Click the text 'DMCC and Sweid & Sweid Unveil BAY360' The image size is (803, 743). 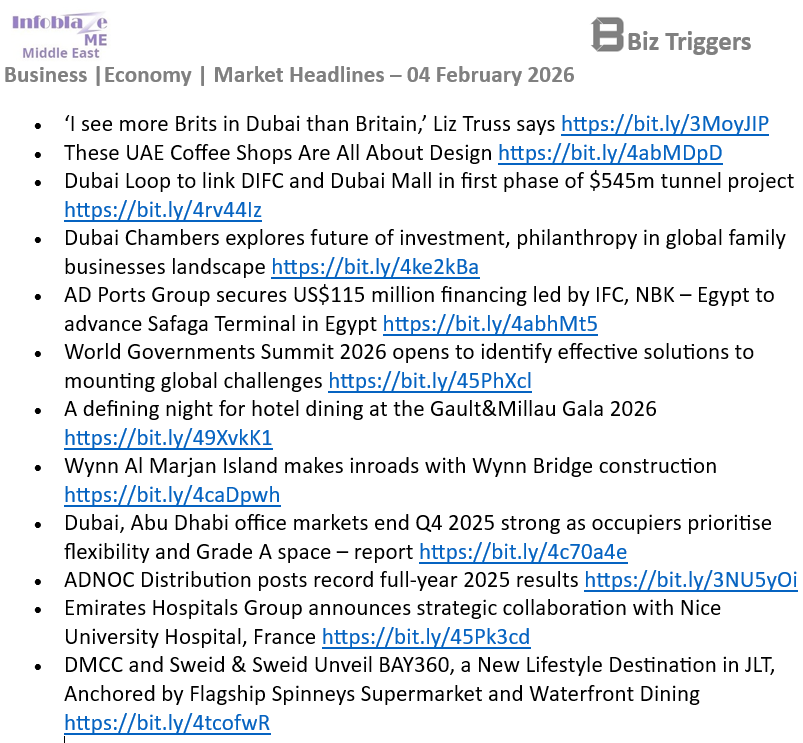coord(257,665)
